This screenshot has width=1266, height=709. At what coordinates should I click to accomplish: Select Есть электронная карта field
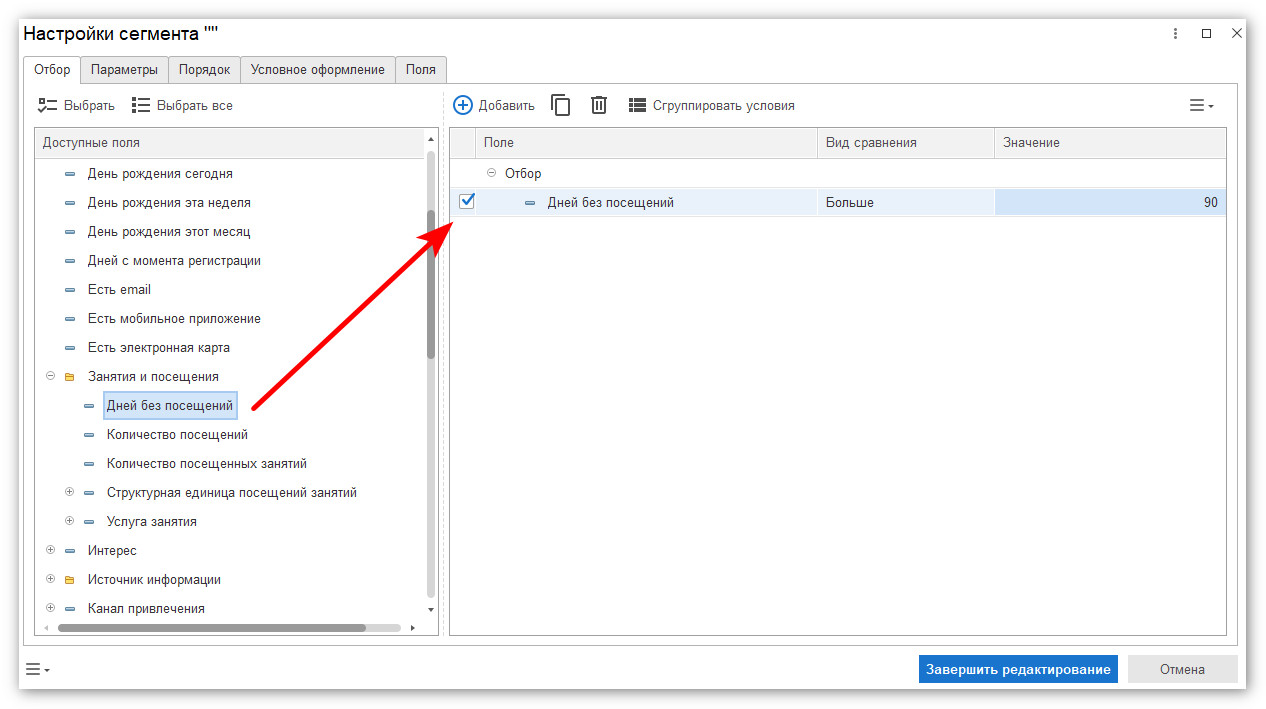point(159,347)
